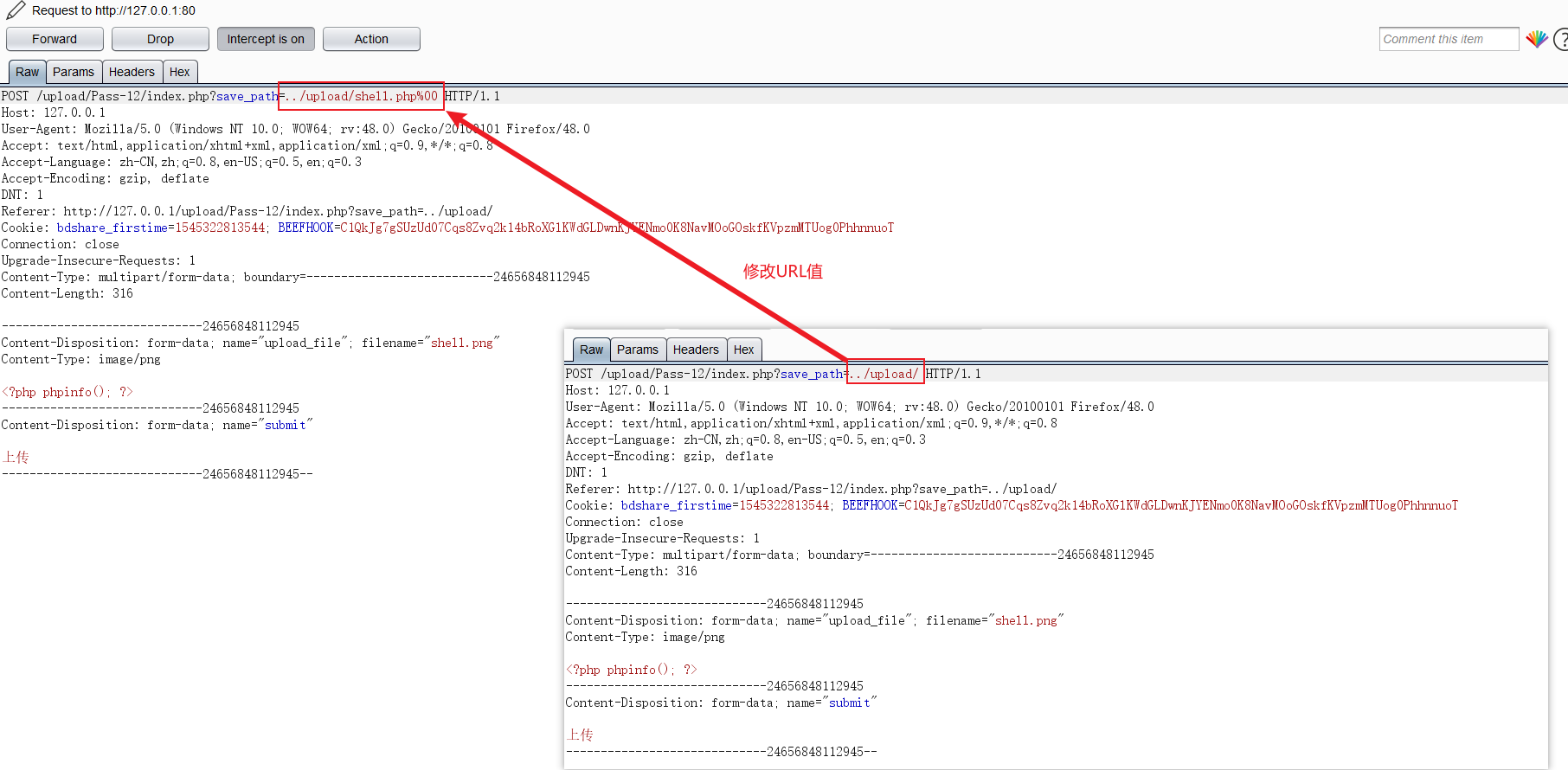Click Content-Type: image/png in top panel
Screen dimensions: 1568x770
80,359
